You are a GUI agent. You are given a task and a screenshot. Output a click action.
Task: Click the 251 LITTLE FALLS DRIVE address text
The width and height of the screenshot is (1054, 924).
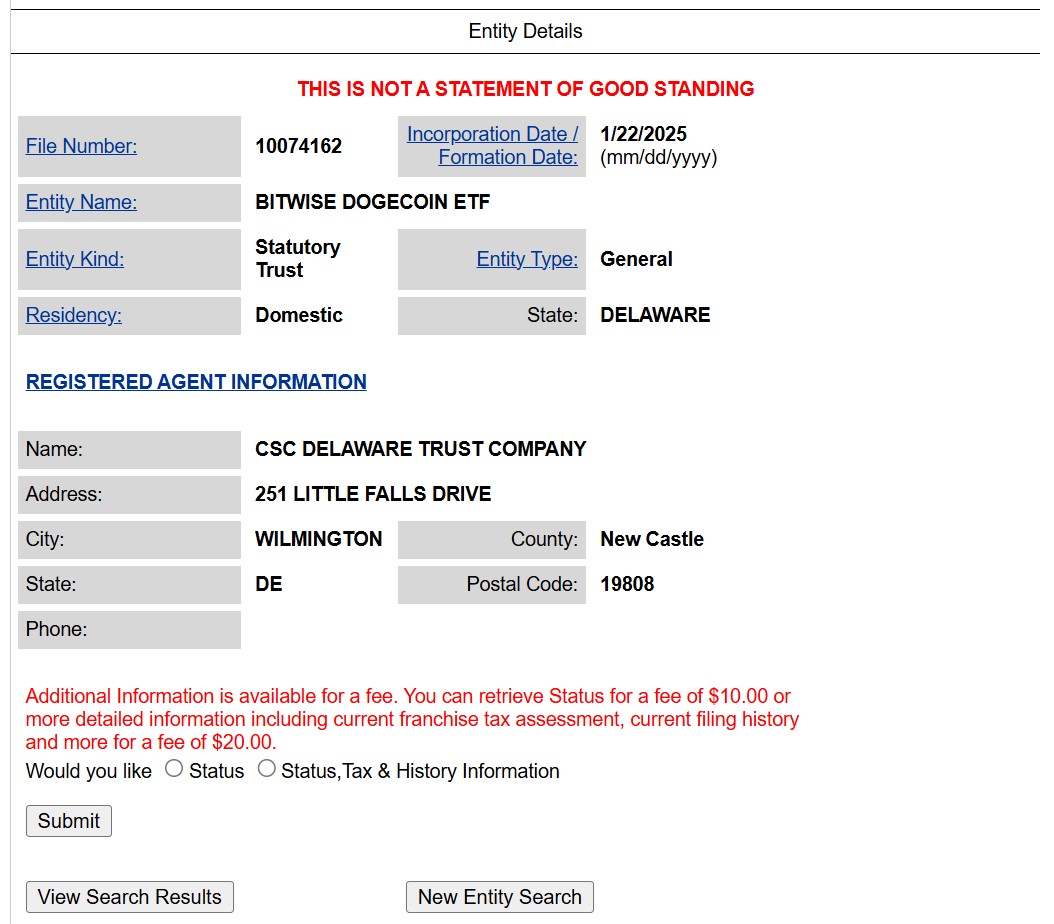click(372, 494)
